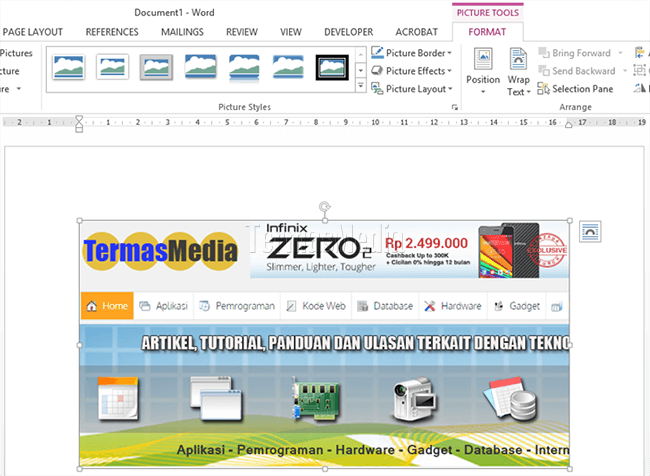Apply the sixth picture style, Soft Edge Rectangle
The image size is (650, 476).
pyautogui.click(x=288, y=67)
